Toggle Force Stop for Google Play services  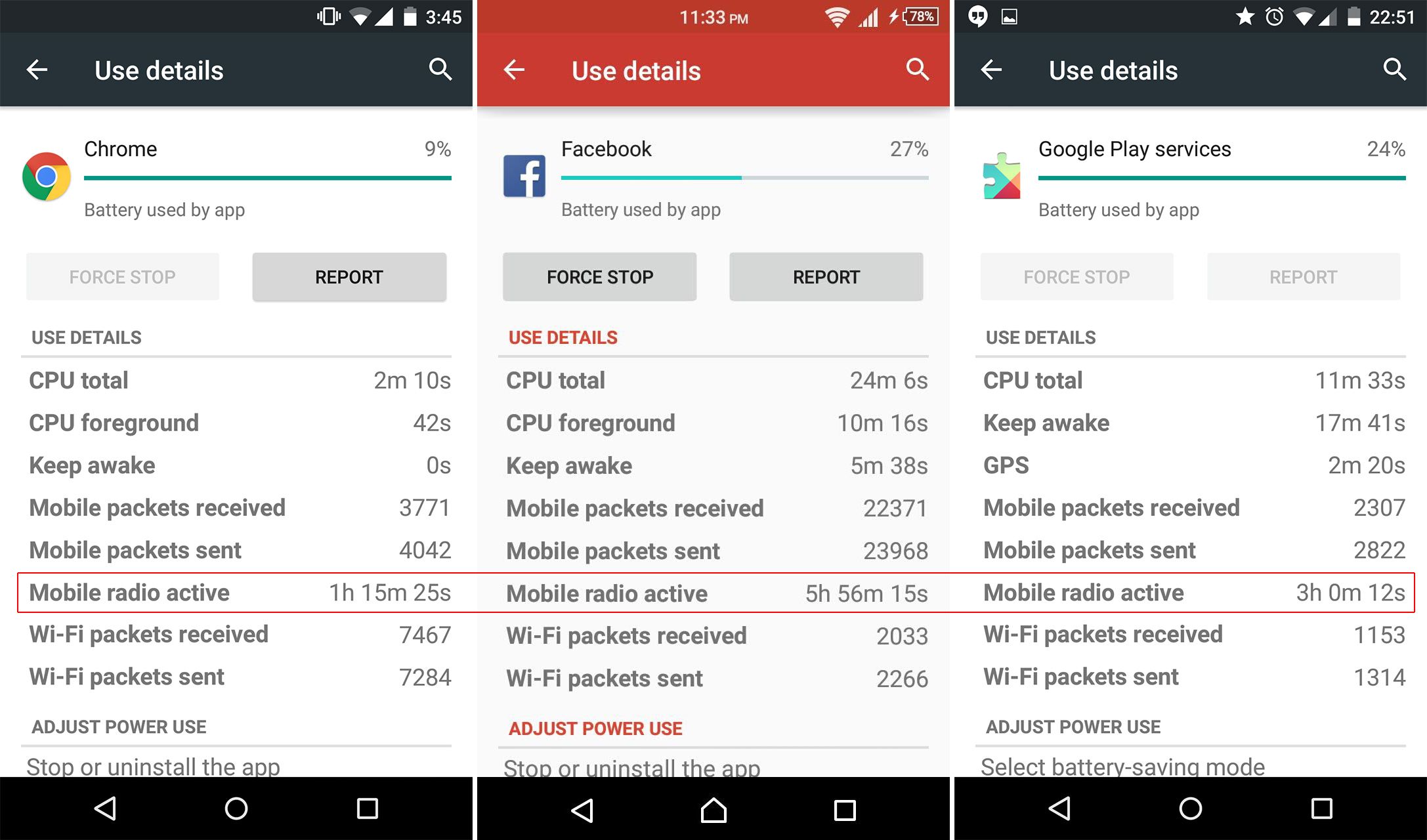tap(1079, 278)
